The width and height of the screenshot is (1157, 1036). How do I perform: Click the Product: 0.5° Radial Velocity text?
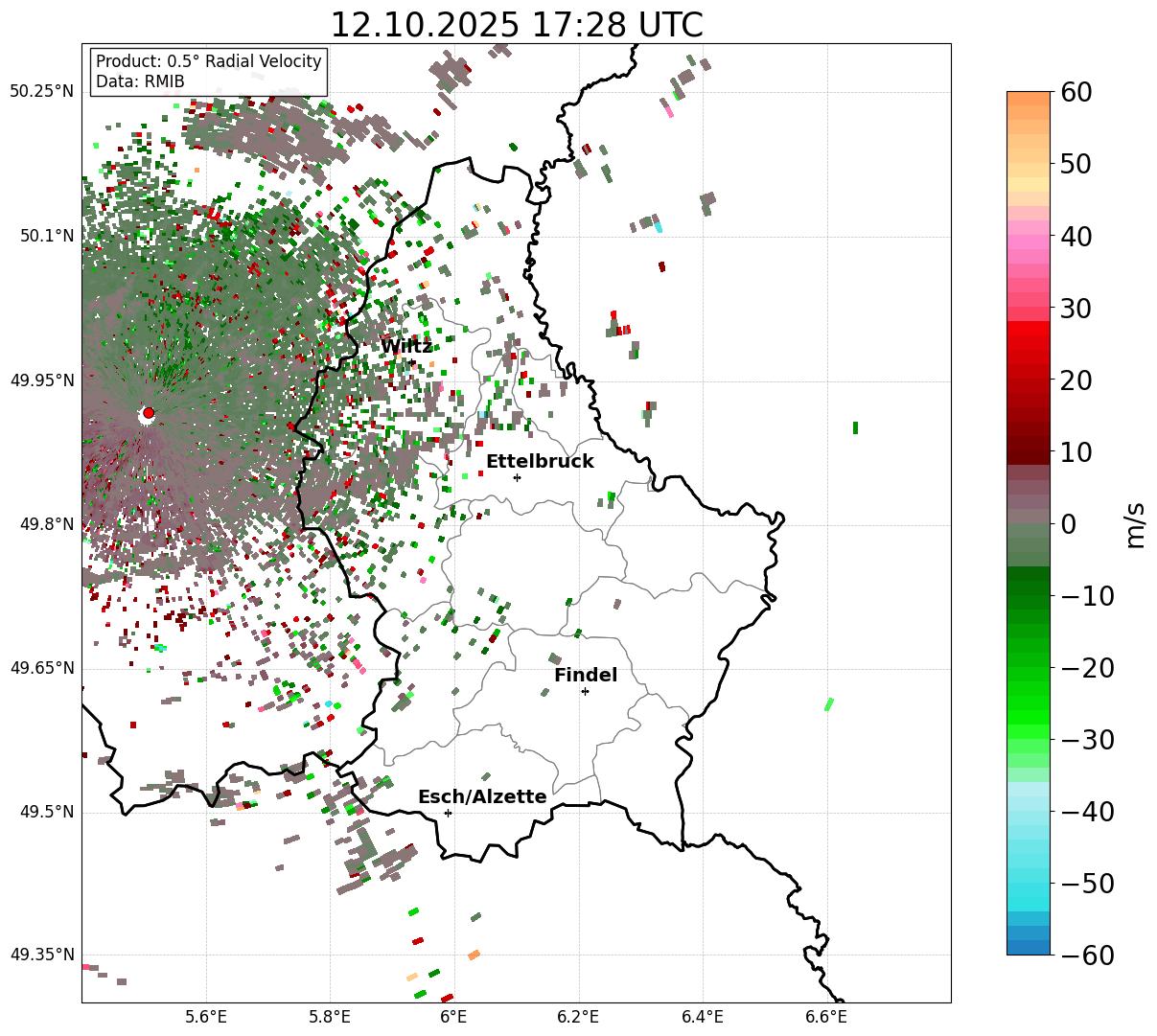coord(209,61)
